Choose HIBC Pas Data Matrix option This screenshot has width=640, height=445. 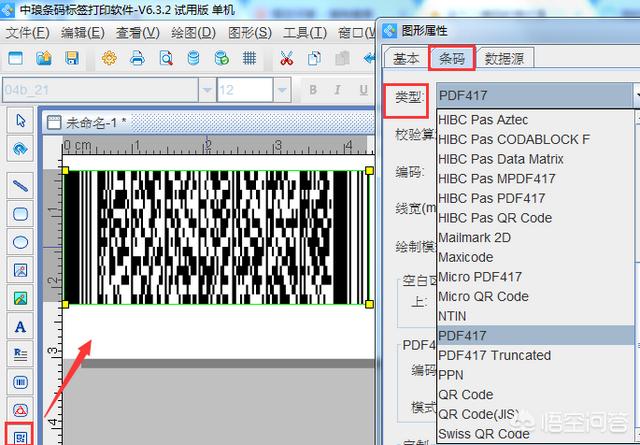(536, 159)
